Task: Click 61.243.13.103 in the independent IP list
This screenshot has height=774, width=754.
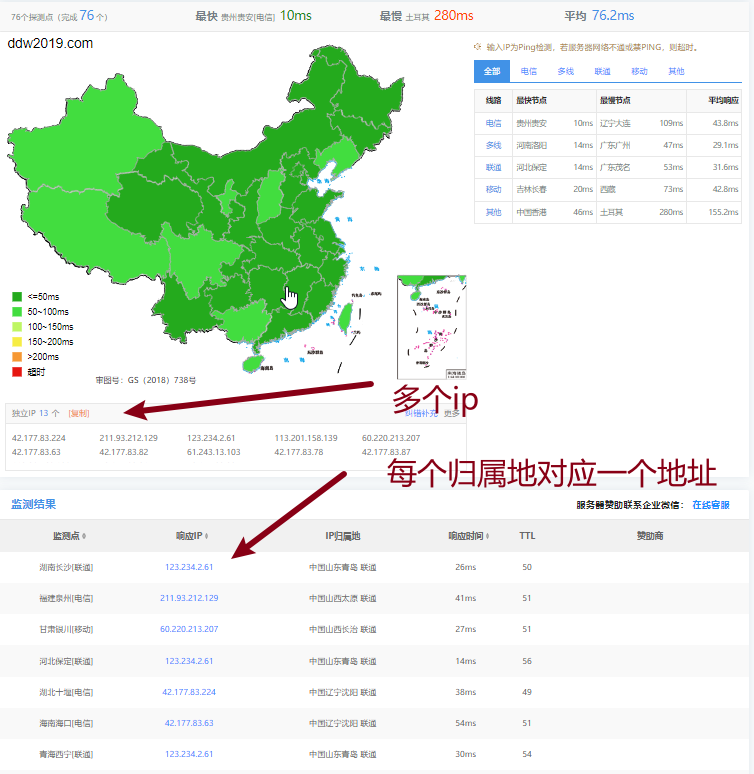Action: click(213, 452)
